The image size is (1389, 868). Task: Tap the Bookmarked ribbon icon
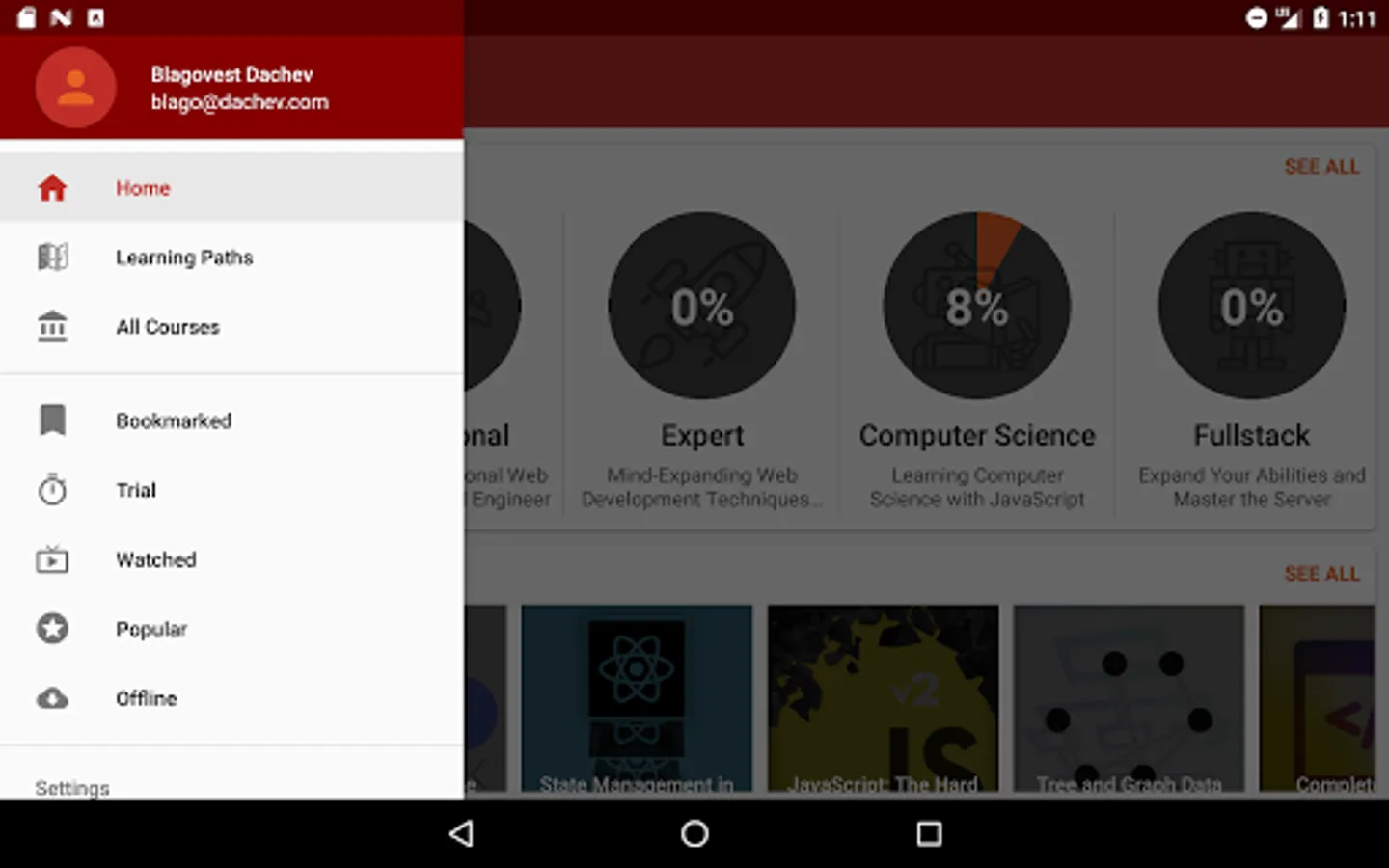coord(52,420)
